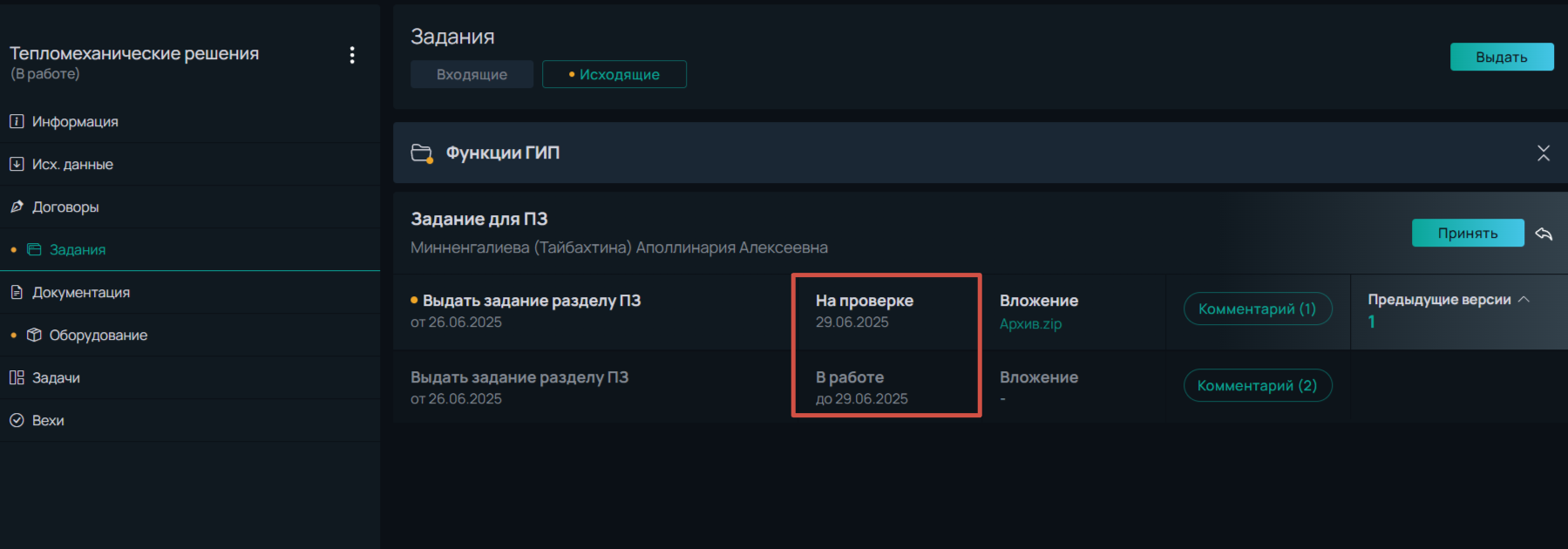Click the На проверке status
Image resolution: width=1568 pixels, height=549 pixels.
coord(865,300)
